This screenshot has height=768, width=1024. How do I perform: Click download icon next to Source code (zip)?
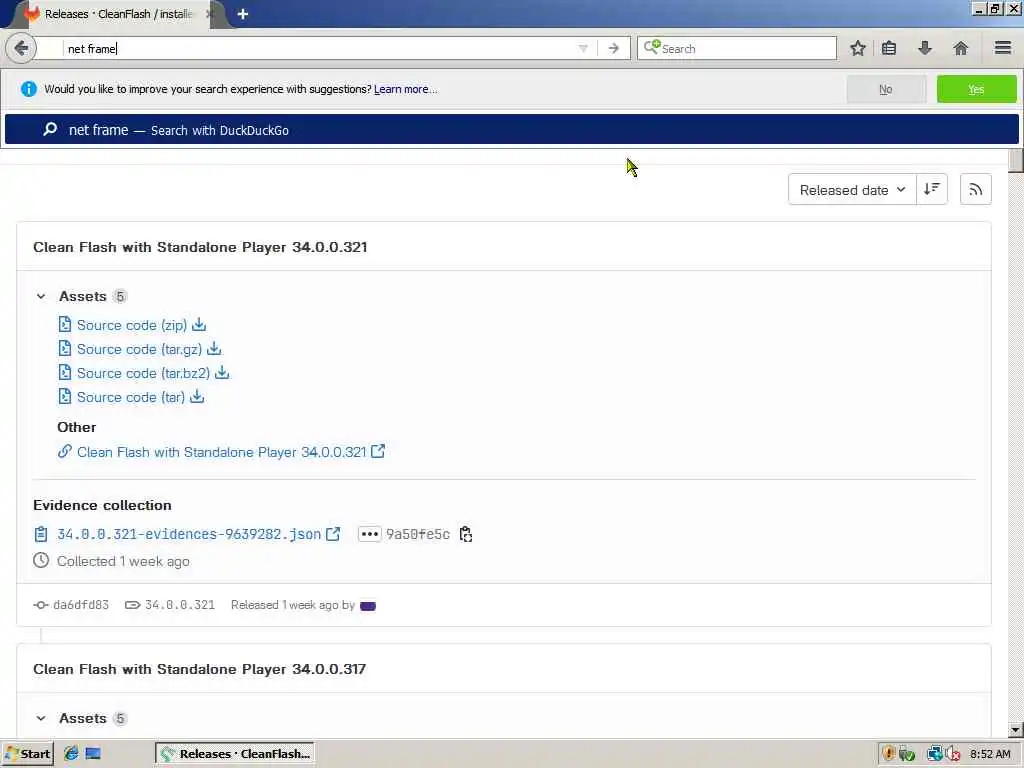[199, 325]
